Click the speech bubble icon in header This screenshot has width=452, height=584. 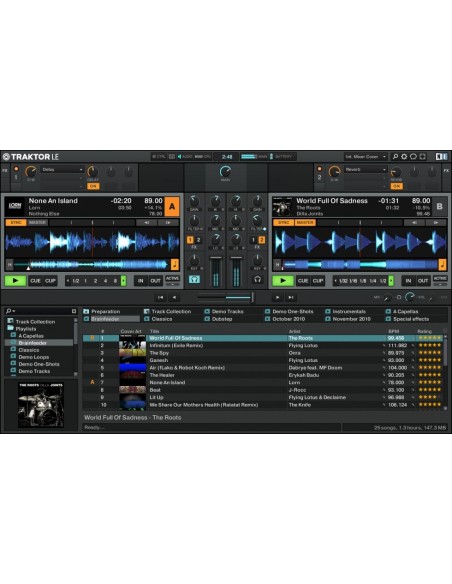413,157
